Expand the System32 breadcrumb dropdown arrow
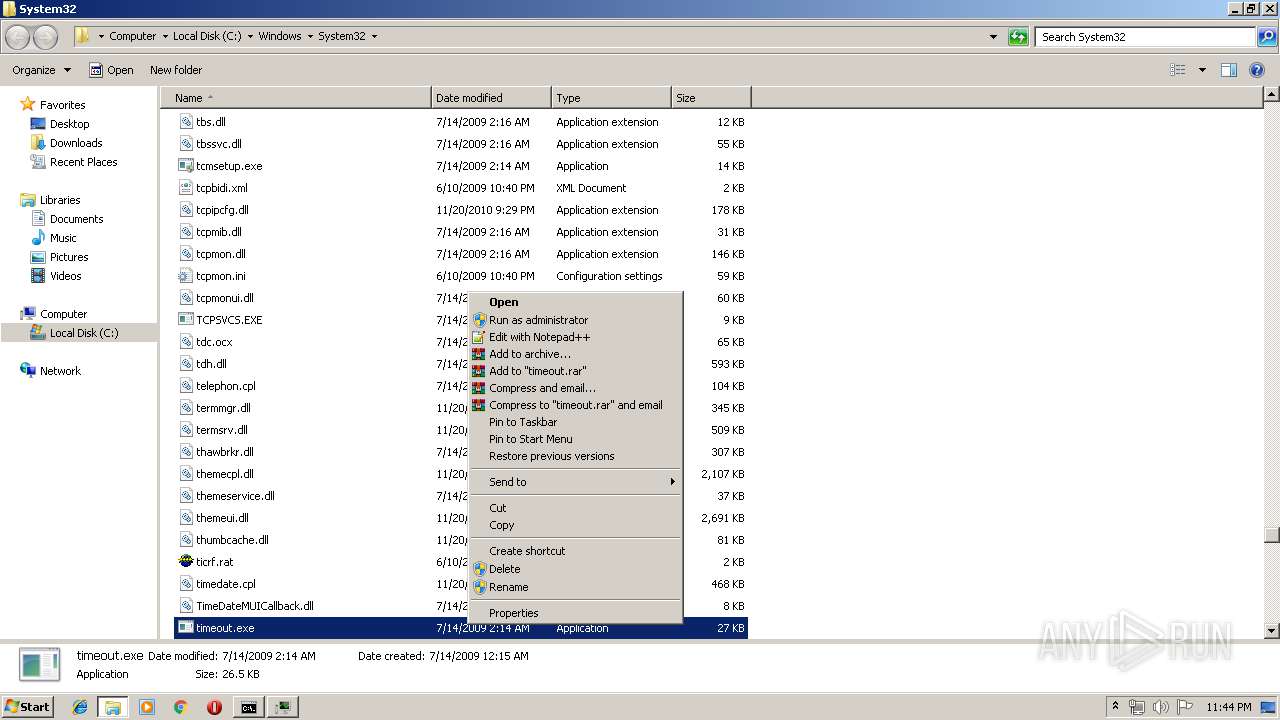This screenshot has width=1280, height=720. coord(374,37)
